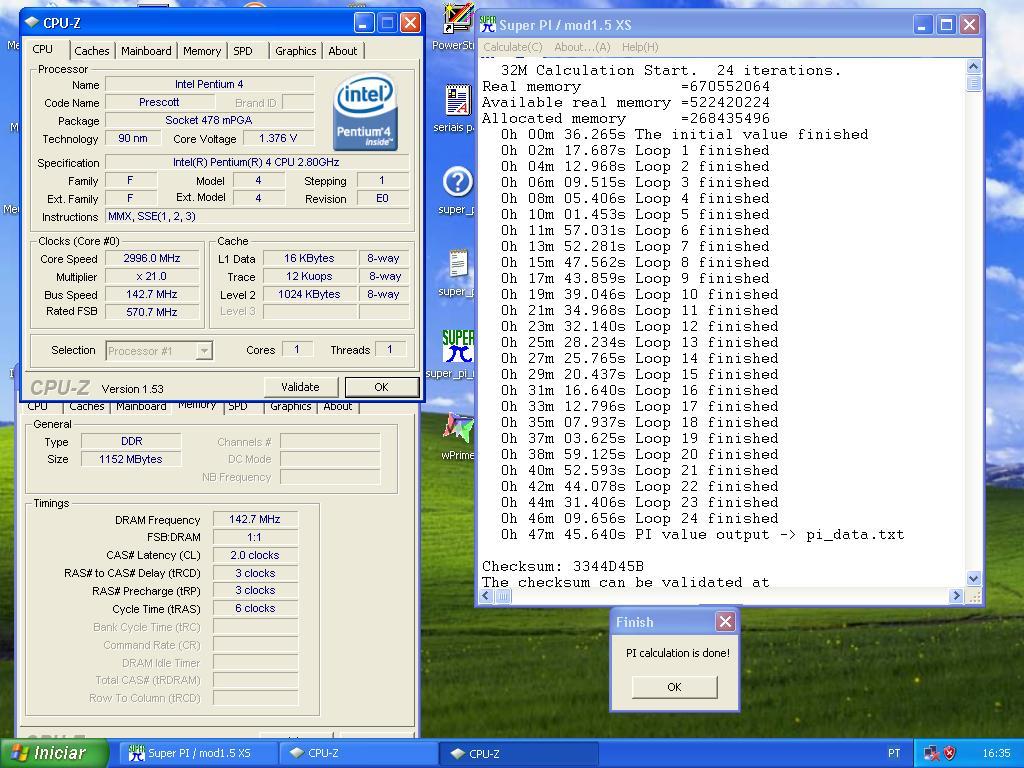Switch to Super PI / mod1.5 XS taskbar button
This screenshot has width=1024, height=768.
point(198,753)
